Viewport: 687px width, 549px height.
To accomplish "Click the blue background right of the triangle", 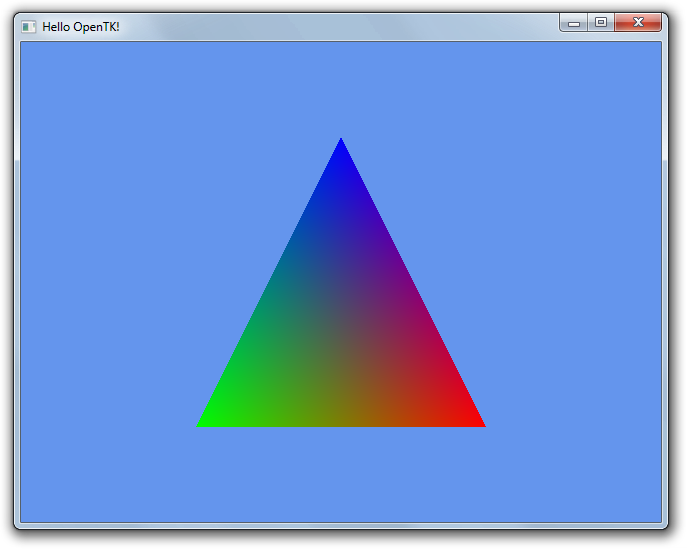I will pyautogui.click(x=570, y=280).
